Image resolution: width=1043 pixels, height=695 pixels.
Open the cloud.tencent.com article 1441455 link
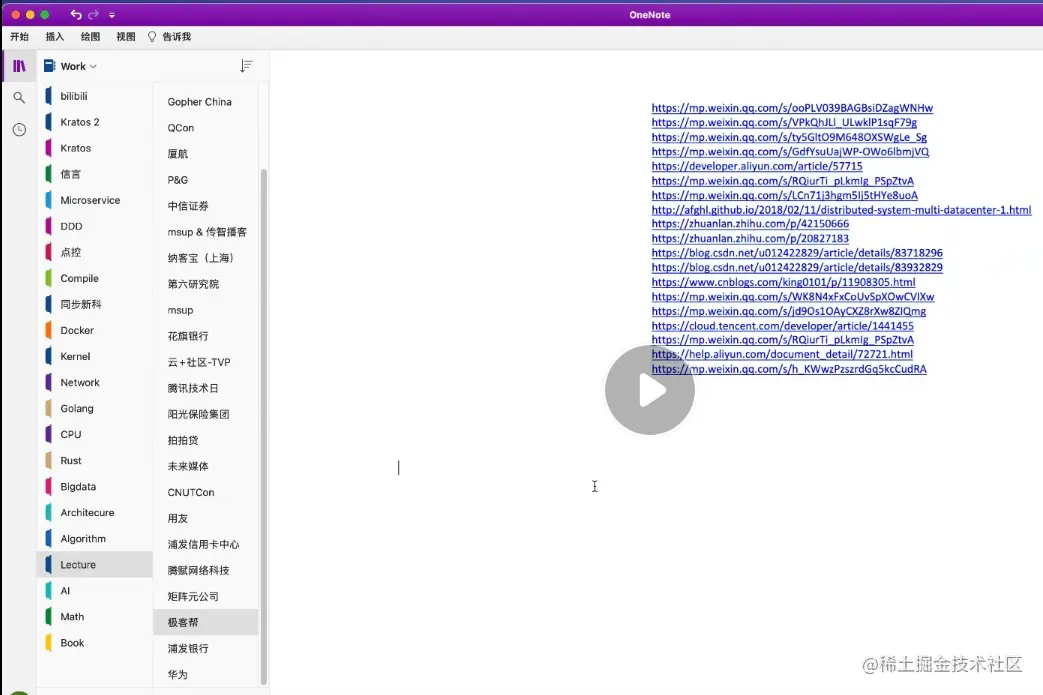click(x=782, y=326)
